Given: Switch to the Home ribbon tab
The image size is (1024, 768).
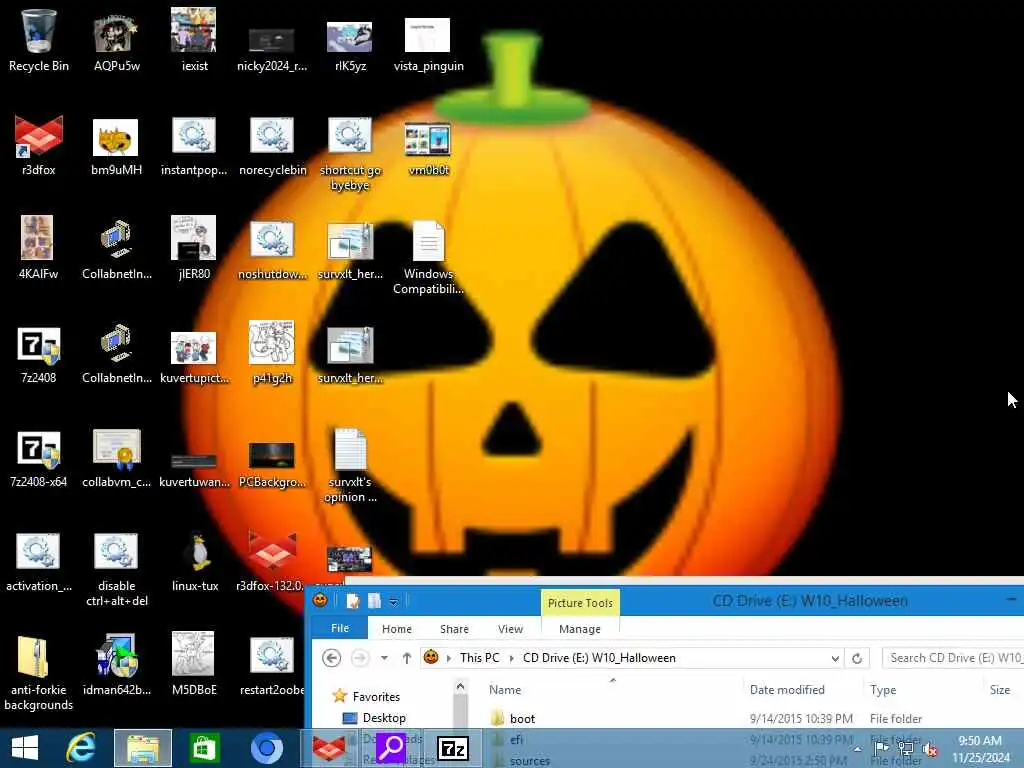Looking at the screenshot, I should (x=396, y=629).
